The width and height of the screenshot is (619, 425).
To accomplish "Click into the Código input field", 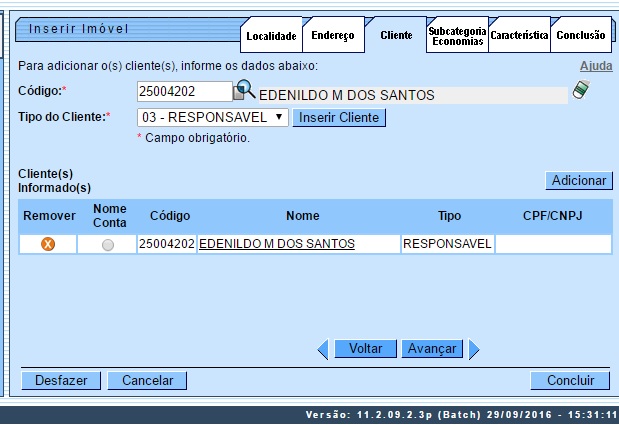I will coord(183,91).
